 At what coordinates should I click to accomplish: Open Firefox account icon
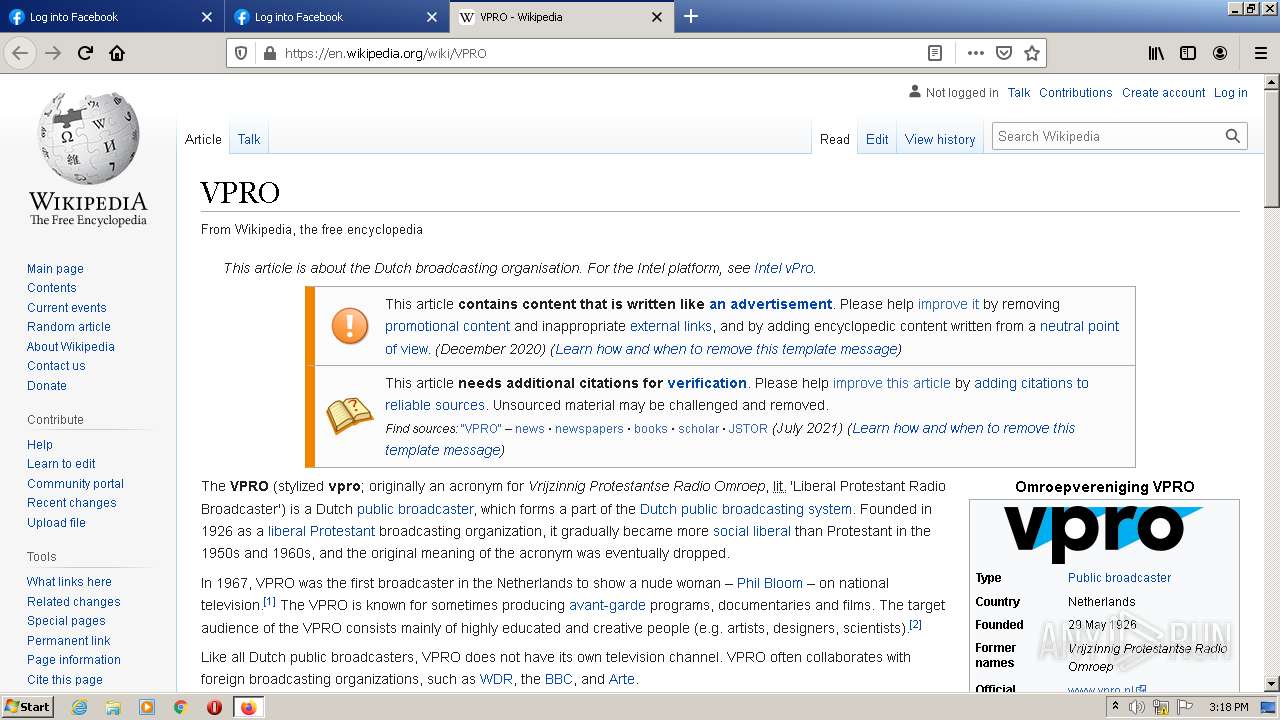pyautogui.click(x=1220, y=53)
